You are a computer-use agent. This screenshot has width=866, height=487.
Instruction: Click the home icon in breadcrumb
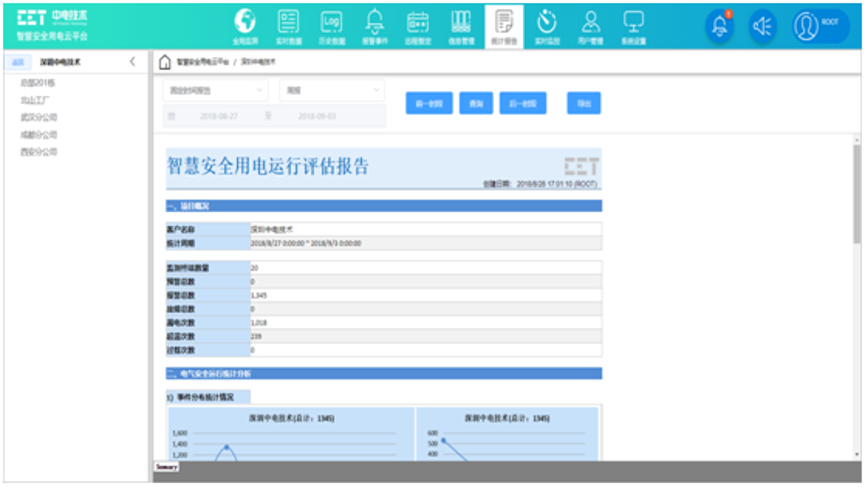coord(165,62)
